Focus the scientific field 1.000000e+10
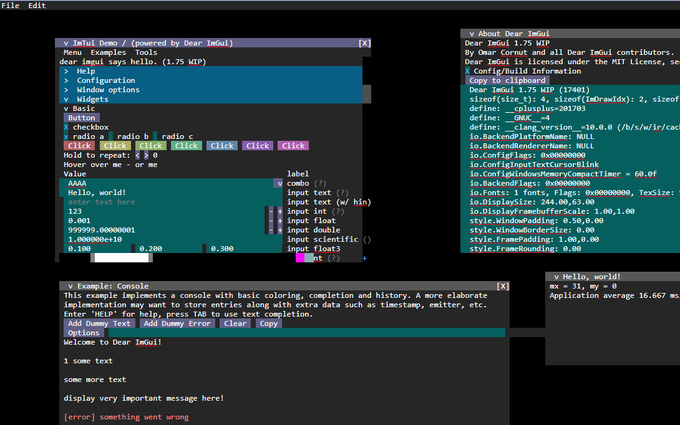680x425 pixels. 171,239
